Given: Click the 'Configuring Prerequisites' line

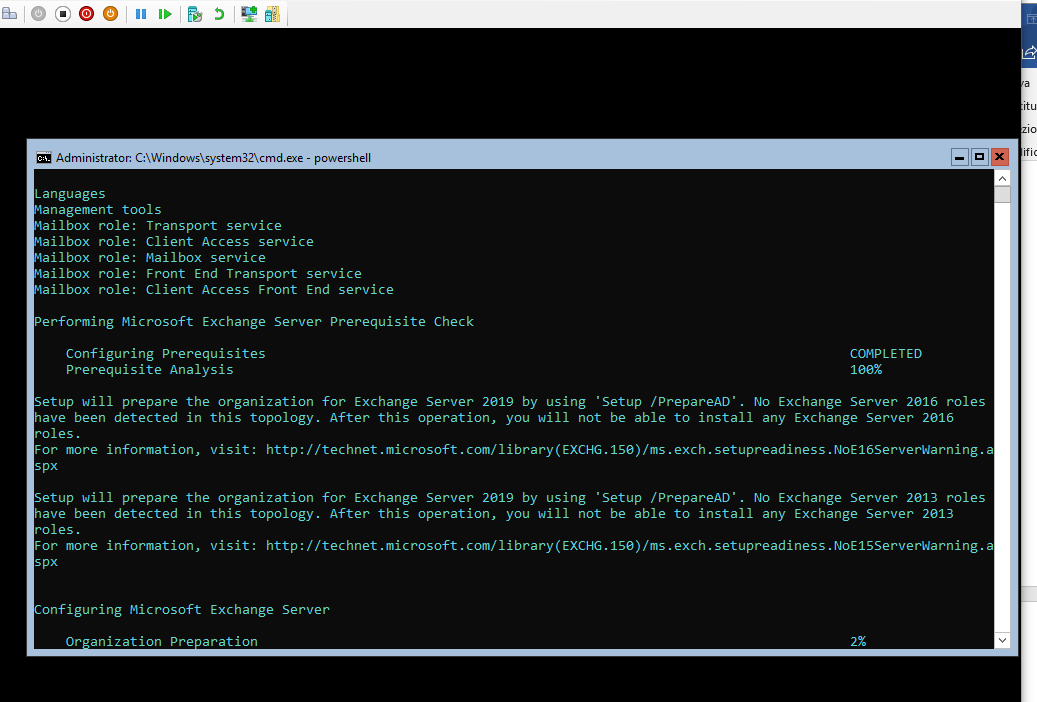Looking at the screenshot, I should [165, 353].
